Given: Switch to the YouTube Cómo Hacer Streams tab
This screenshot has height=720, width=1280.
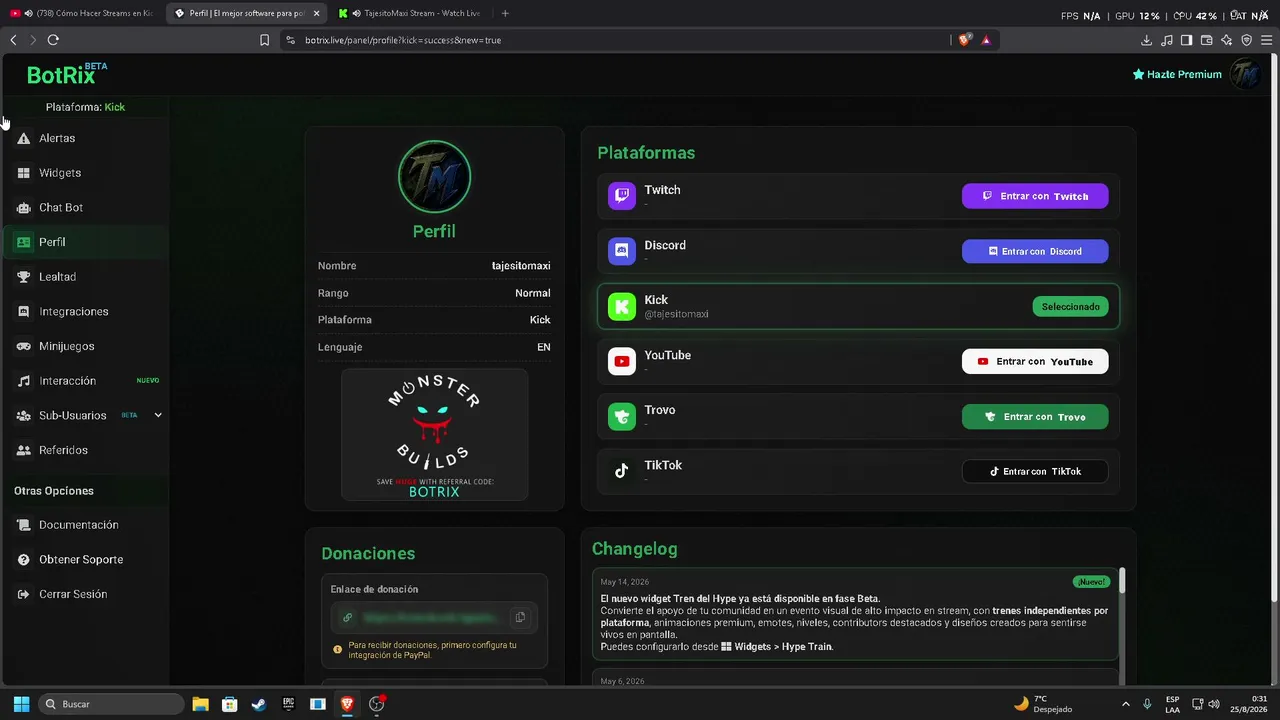Looking at the screenshot, I should pos(82,13).
